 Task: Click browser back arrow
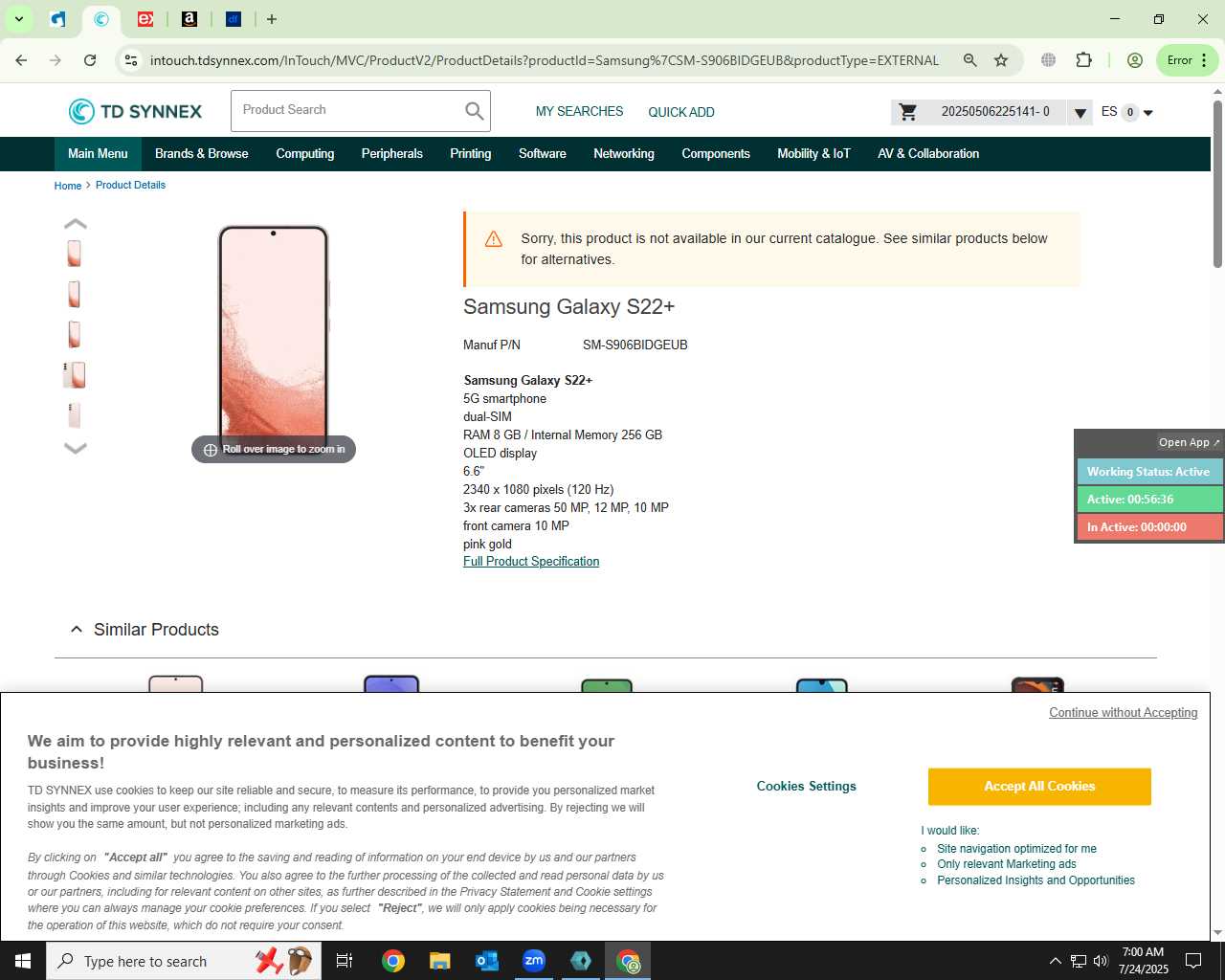point(21,60)
